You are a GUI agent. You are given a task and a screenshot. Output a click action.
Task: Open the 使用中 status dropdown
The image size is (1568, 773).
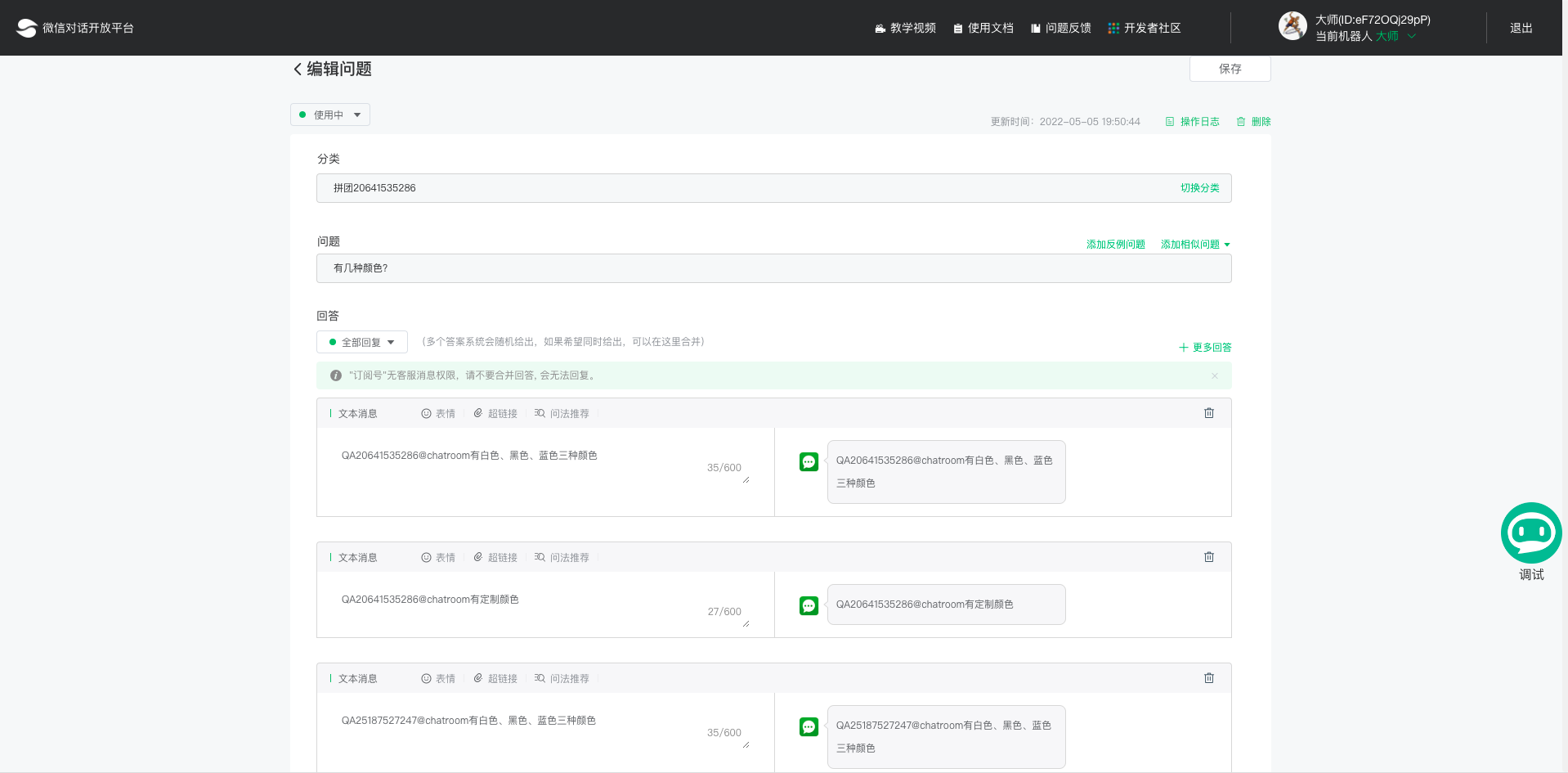click(x=330, y=115)
